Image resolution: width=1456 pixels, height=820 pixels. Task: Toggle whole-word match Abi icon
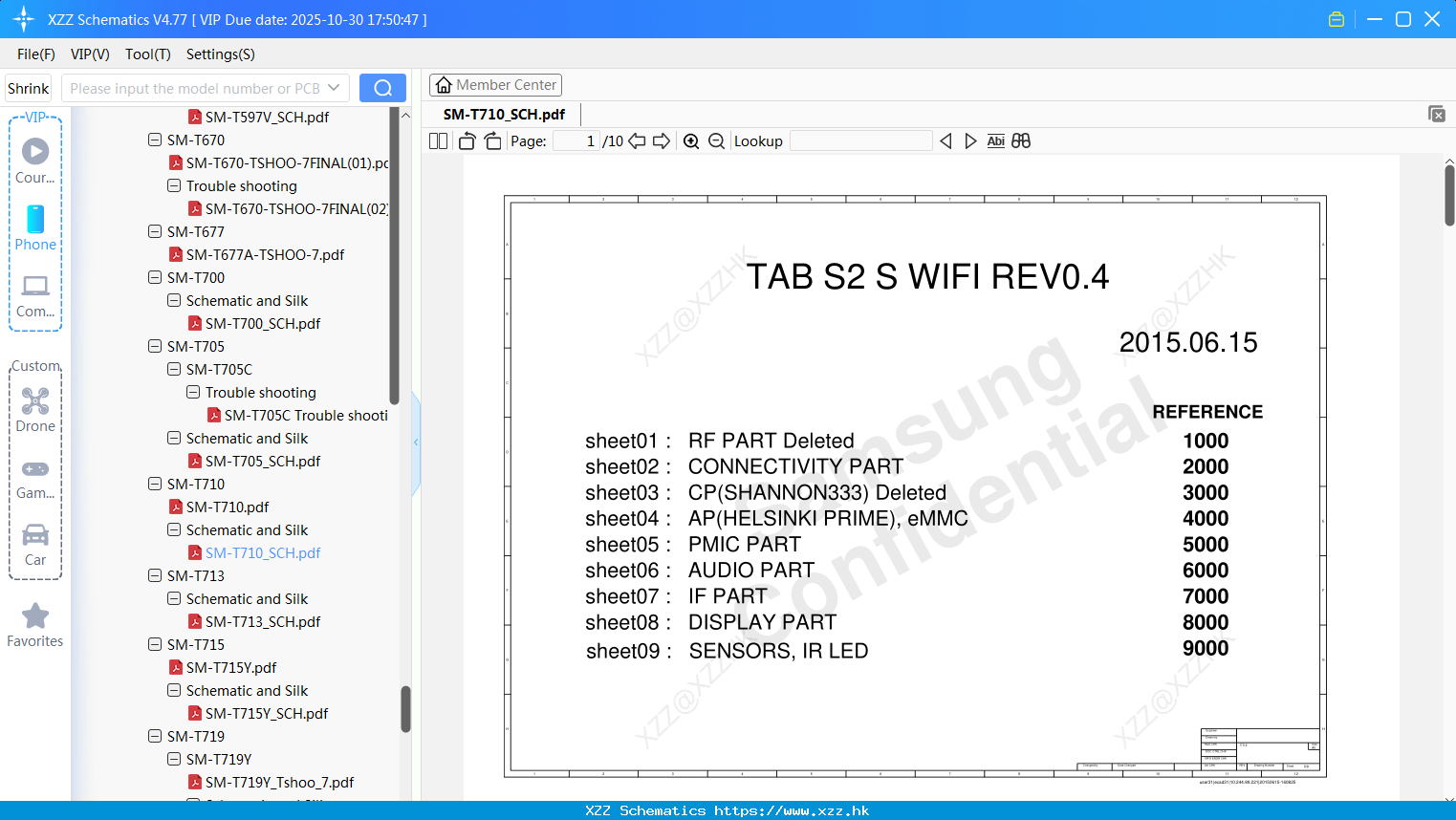(x=995, y=141)
